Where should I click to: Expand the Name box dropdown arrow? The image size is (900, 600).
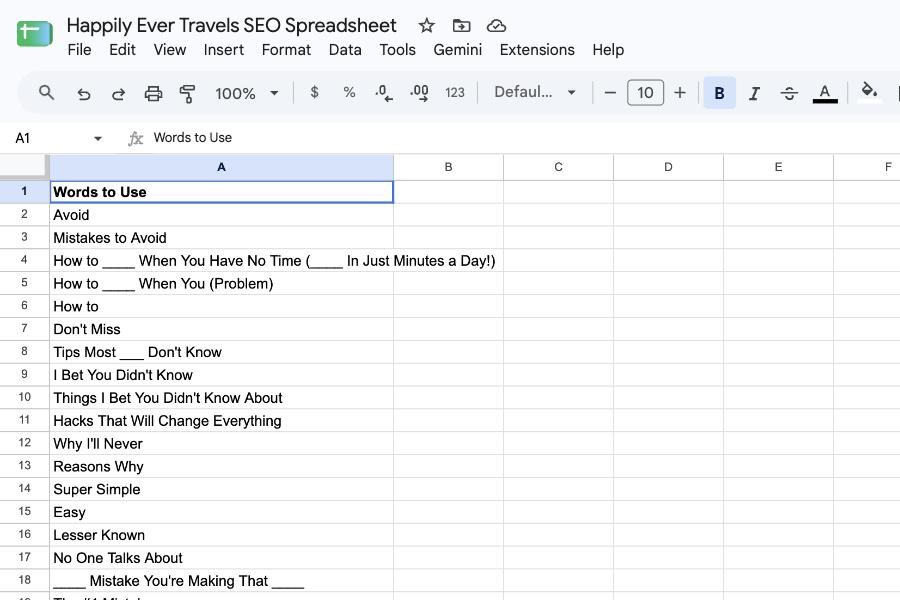click(98, 138)
